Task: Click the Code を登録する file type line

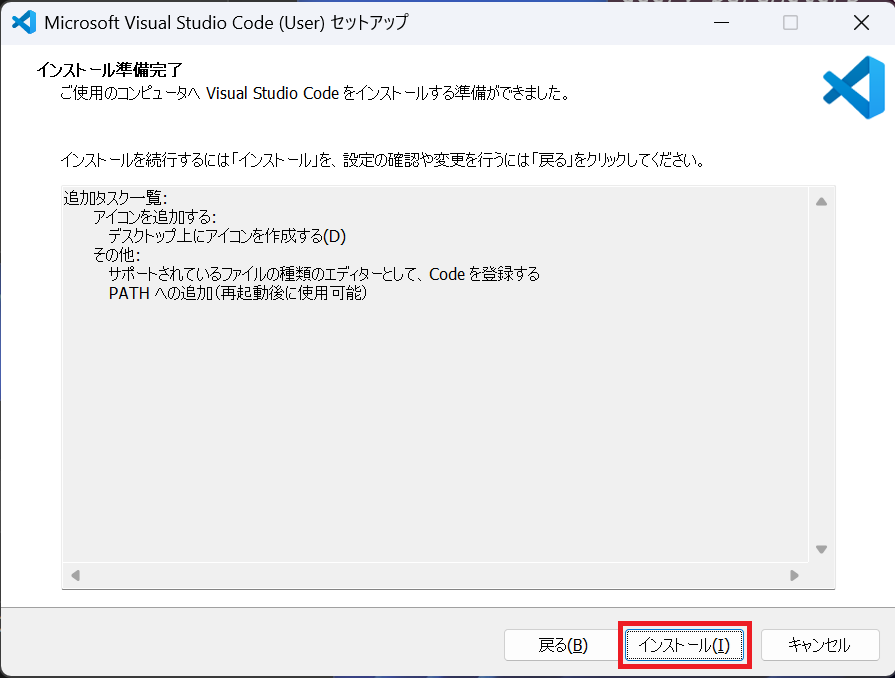Action: [x=324, y=274]
